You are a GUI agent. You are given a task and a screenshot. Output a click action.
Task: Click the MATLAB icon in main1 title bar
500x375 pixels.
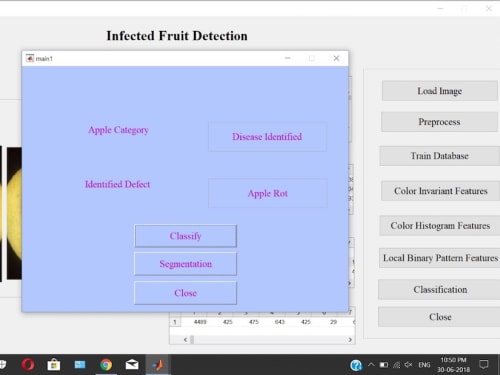point(30,58)
